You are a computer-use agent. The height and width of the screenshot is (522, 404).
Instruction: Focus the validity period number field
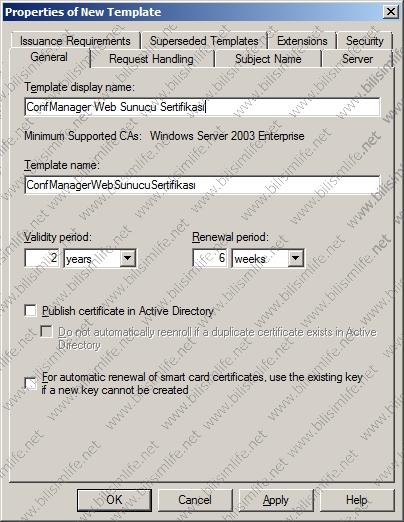42,258
